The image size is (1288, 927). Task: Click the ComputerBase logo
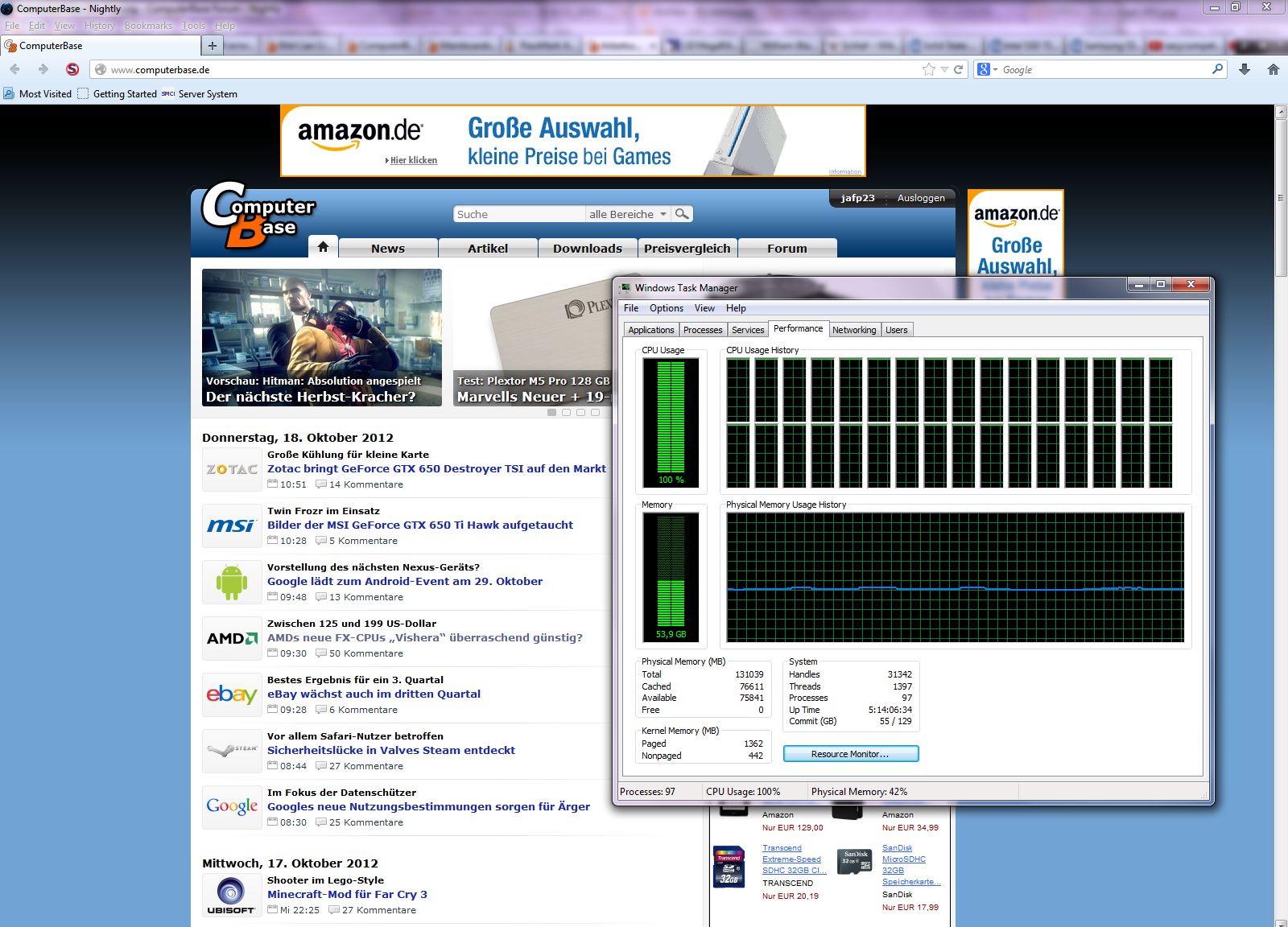[258, 215]
